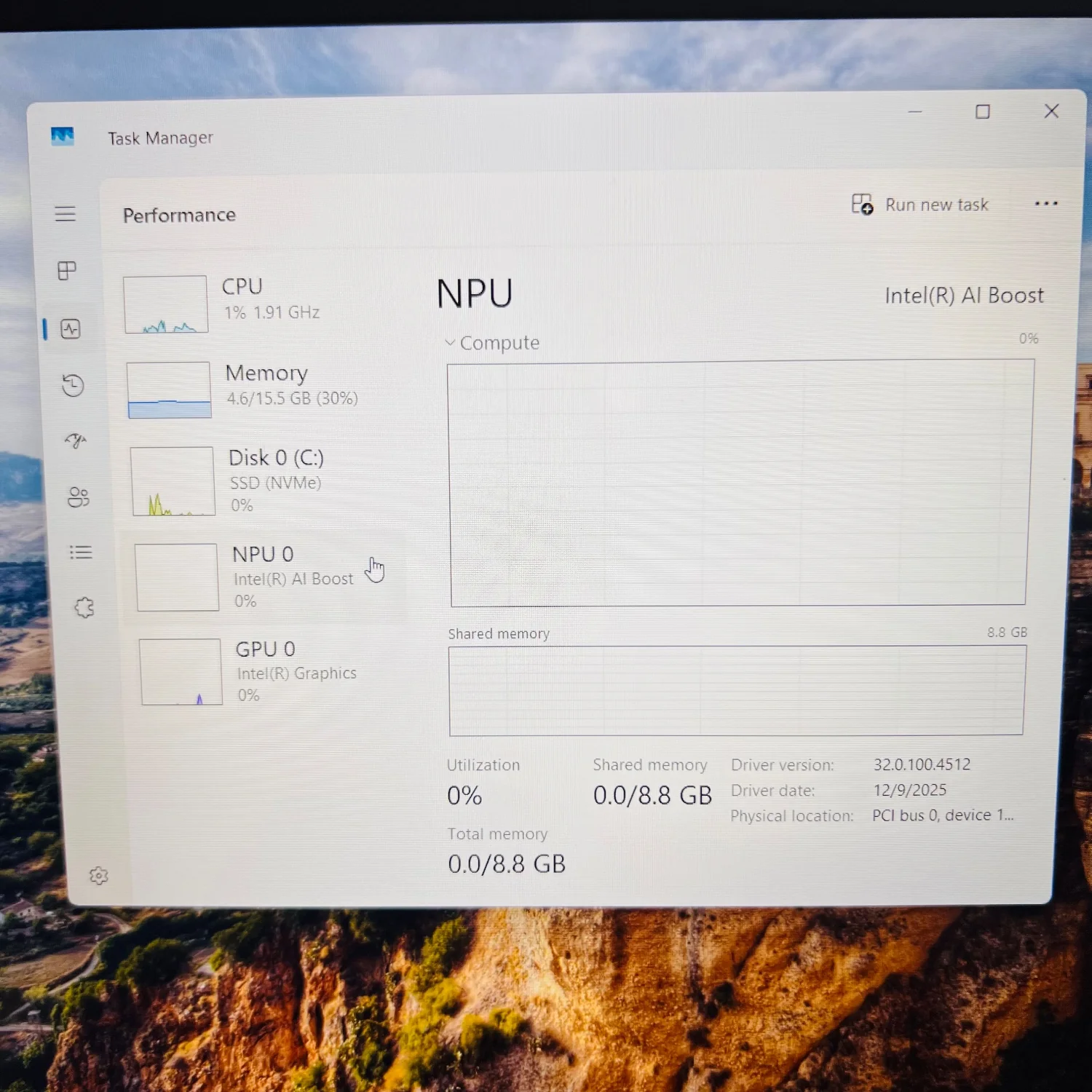Viewport: 1092px width, 1092px height.
Task: Click the NPU 0 graph thumbnail
Action: (x=177, y=577)
